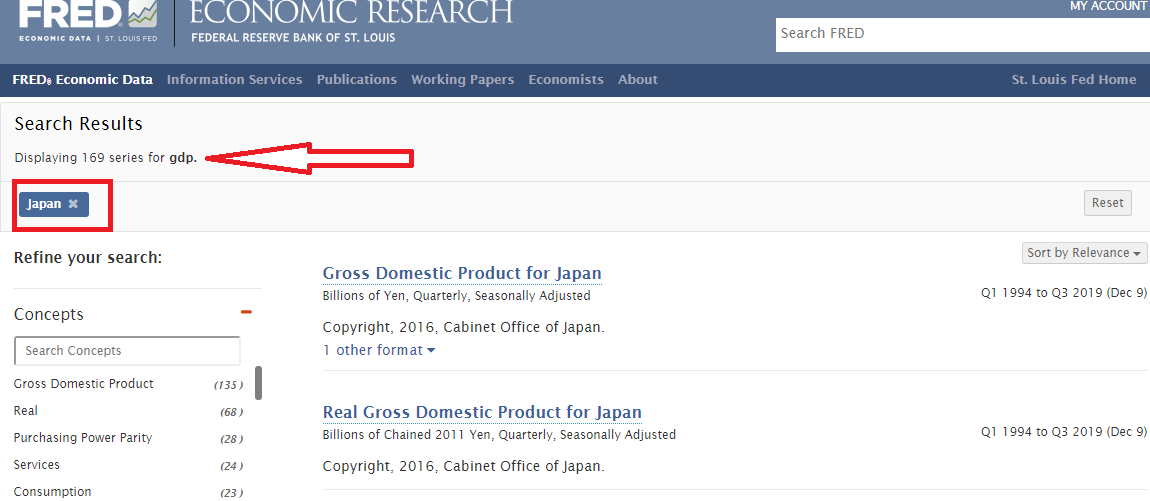Click the Search FRED input field
This screenshot has height=501, width=1150.
click(x=960, y=34)
